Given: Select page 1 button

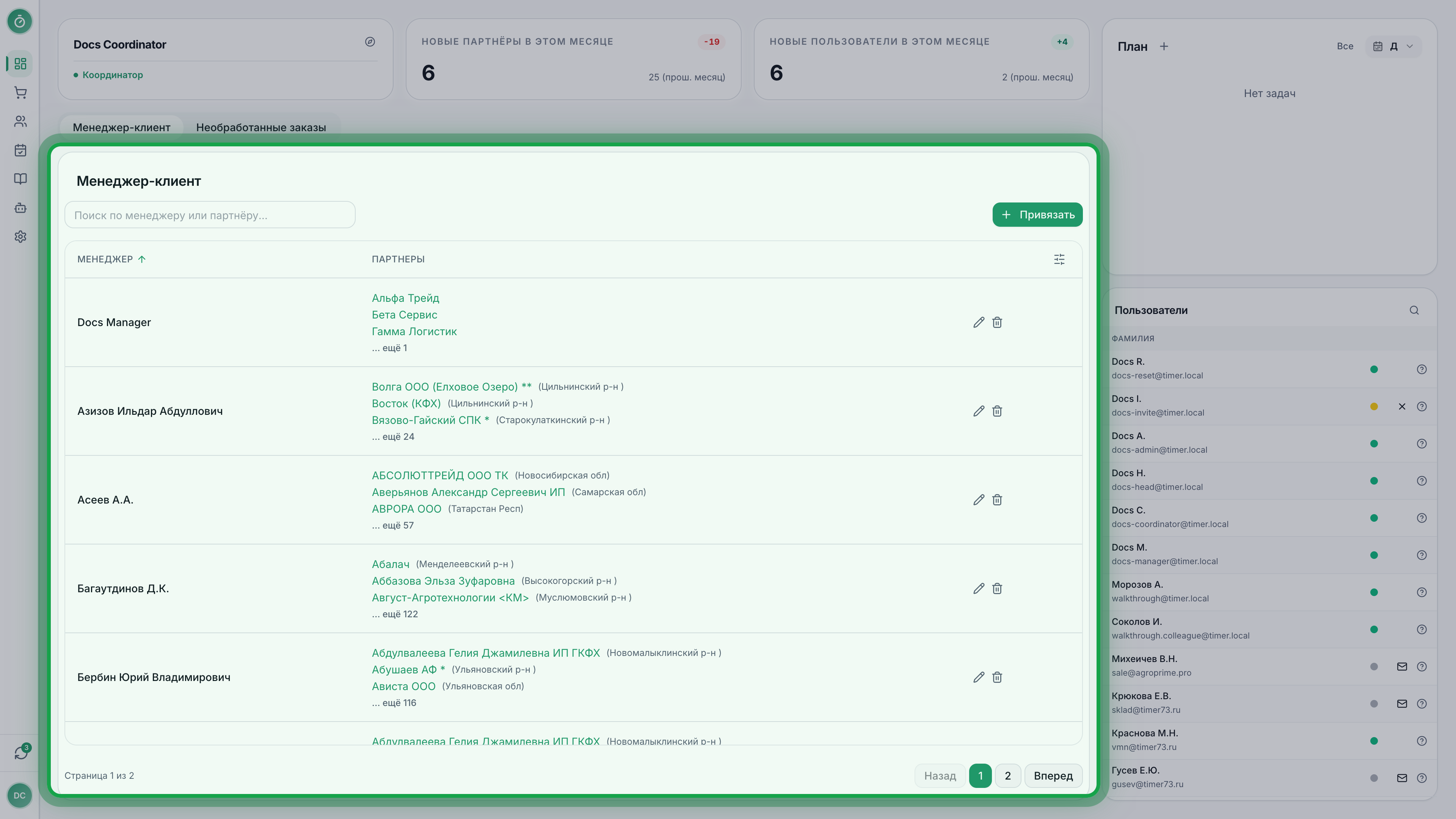Looking at the screenshot, I should point(980,775).
